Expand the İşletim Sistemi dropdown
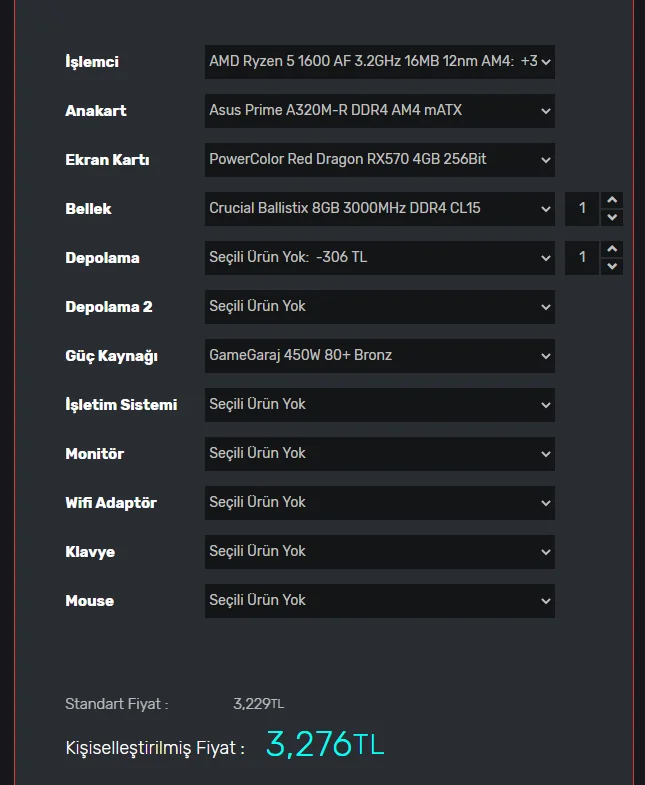Viewport: 645px width, 785px height. pos(379,404)
